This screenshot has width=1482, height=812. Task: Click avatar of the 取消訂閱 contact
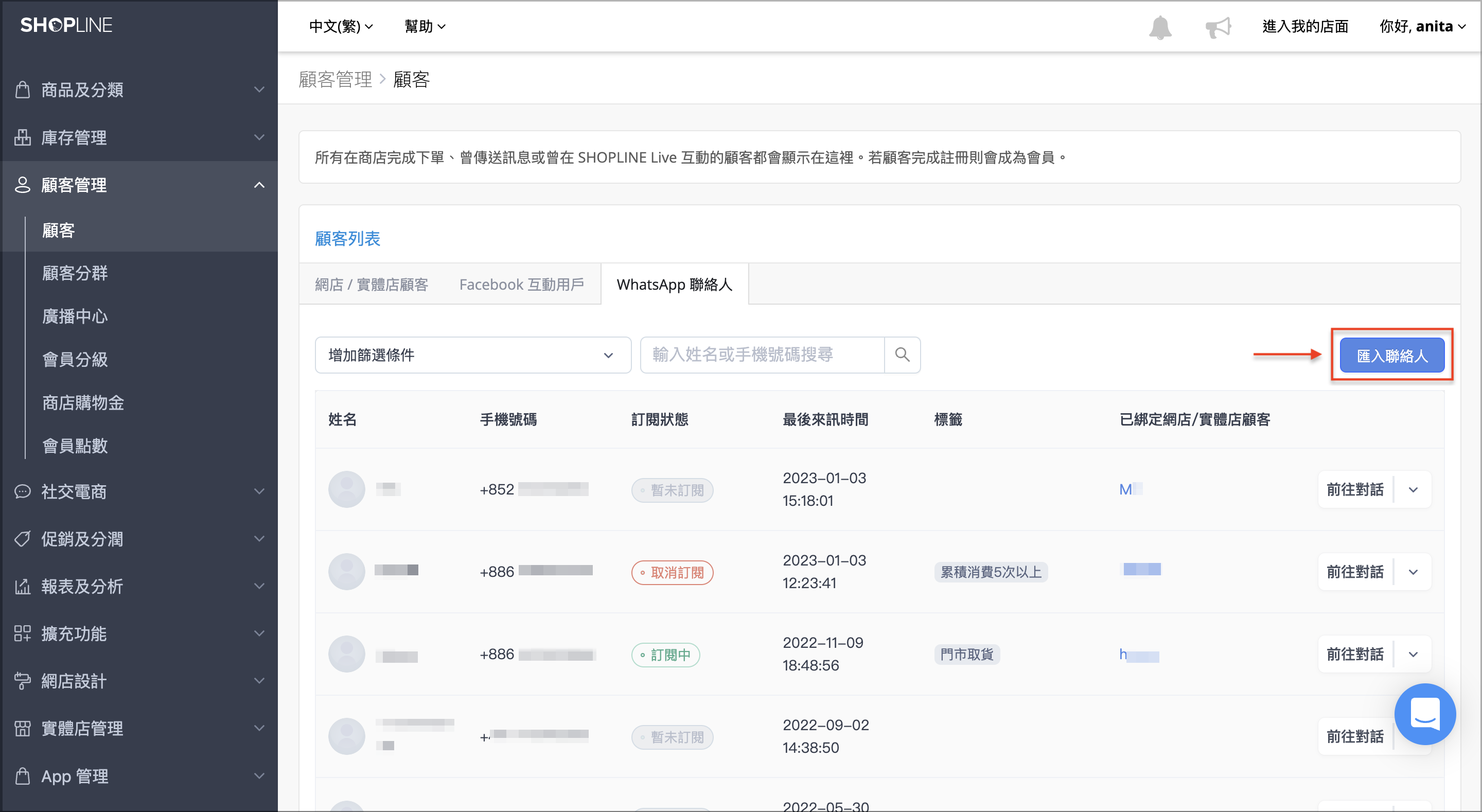[x=346, y=572]
